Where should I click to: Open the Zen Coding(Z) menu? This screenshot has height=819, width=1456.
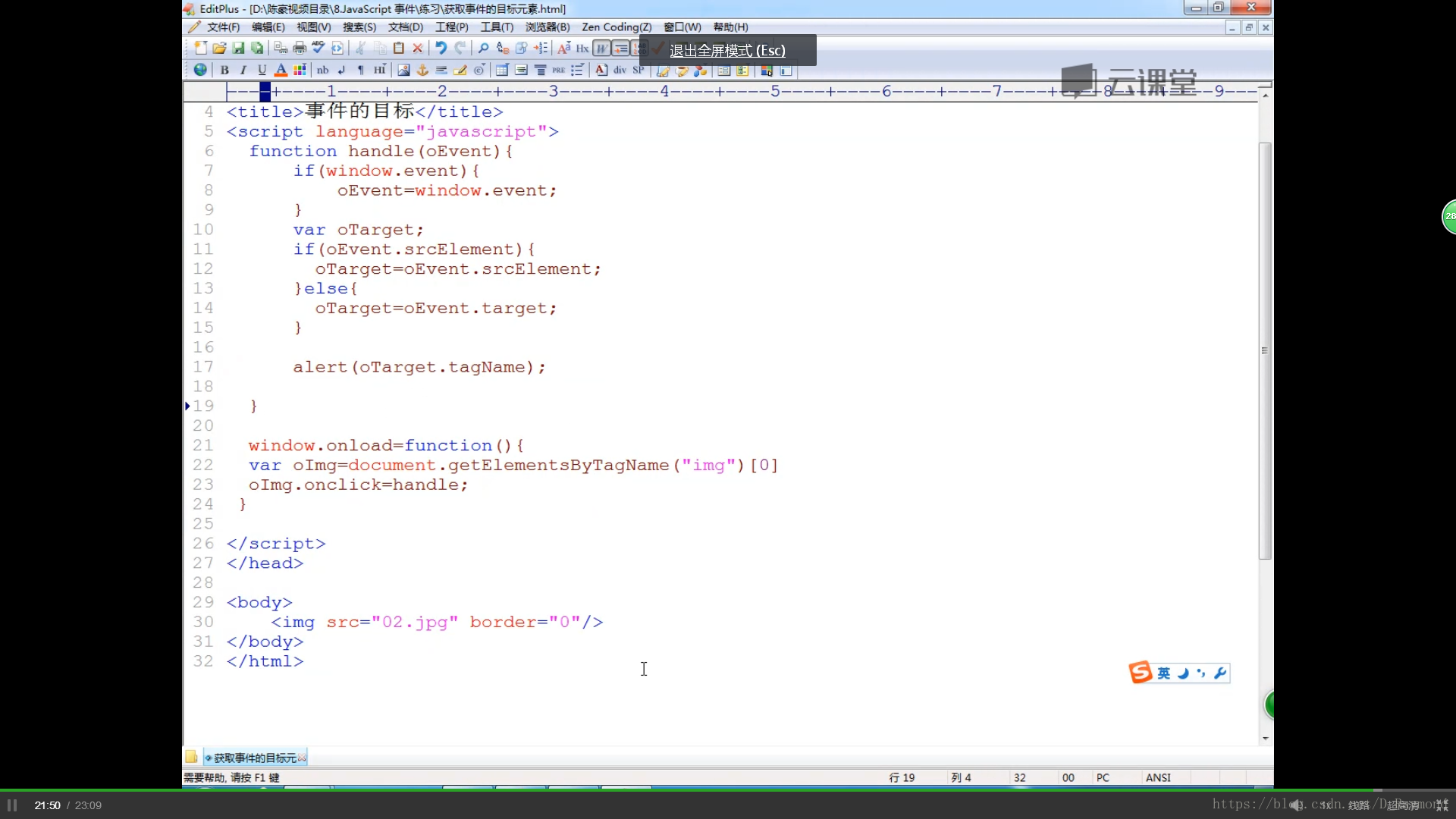pyautogui.click(x=617, y=27)
